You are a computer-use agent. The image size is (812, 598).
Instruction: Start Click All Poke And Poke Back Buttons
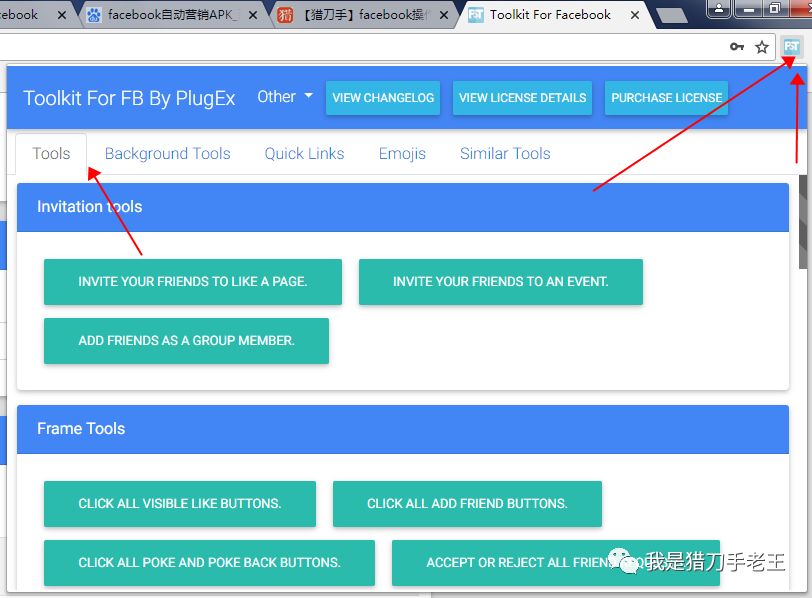point(209,563)
